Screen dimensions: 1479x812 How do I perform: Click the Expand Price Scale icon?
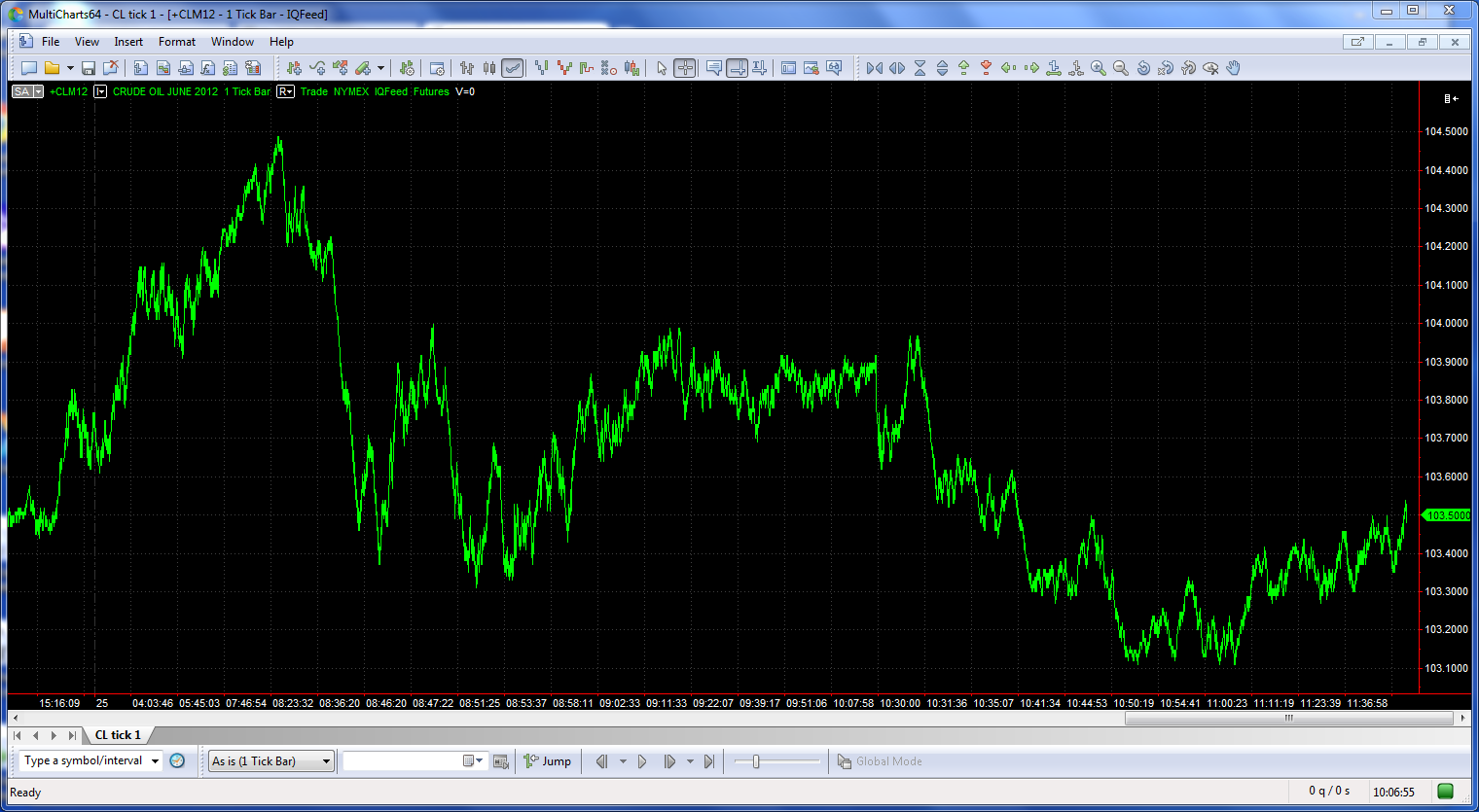coord(942,68)
